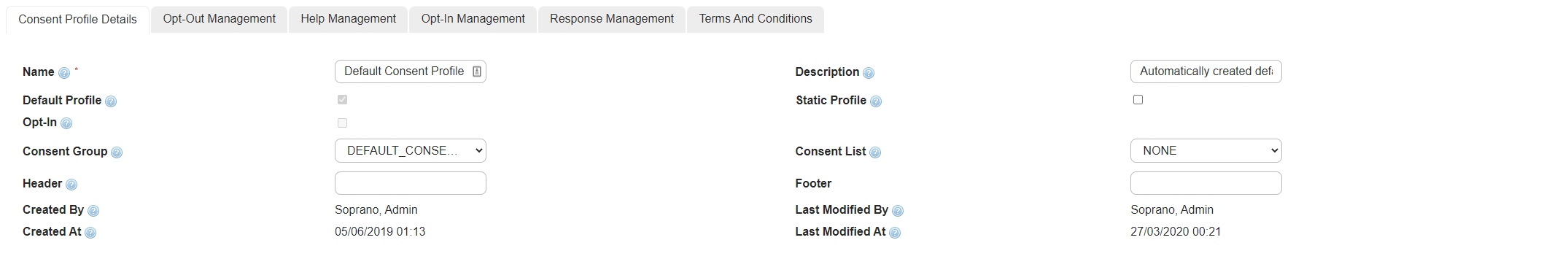The image size is (1568, 267).
Task: Click the Description text field
Action: coord(1206,71)
